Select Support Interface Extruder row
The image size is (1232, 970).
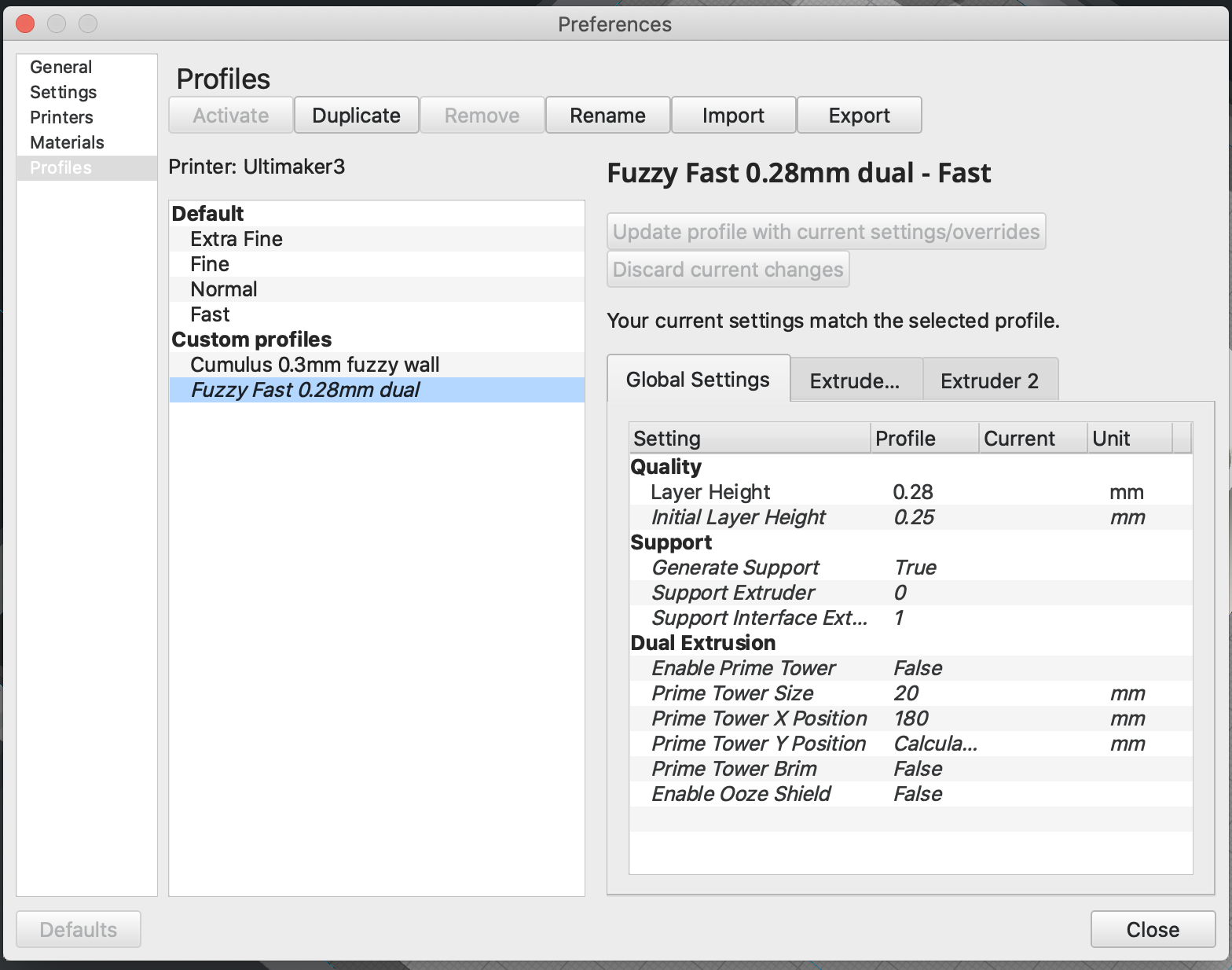(911, 618)
